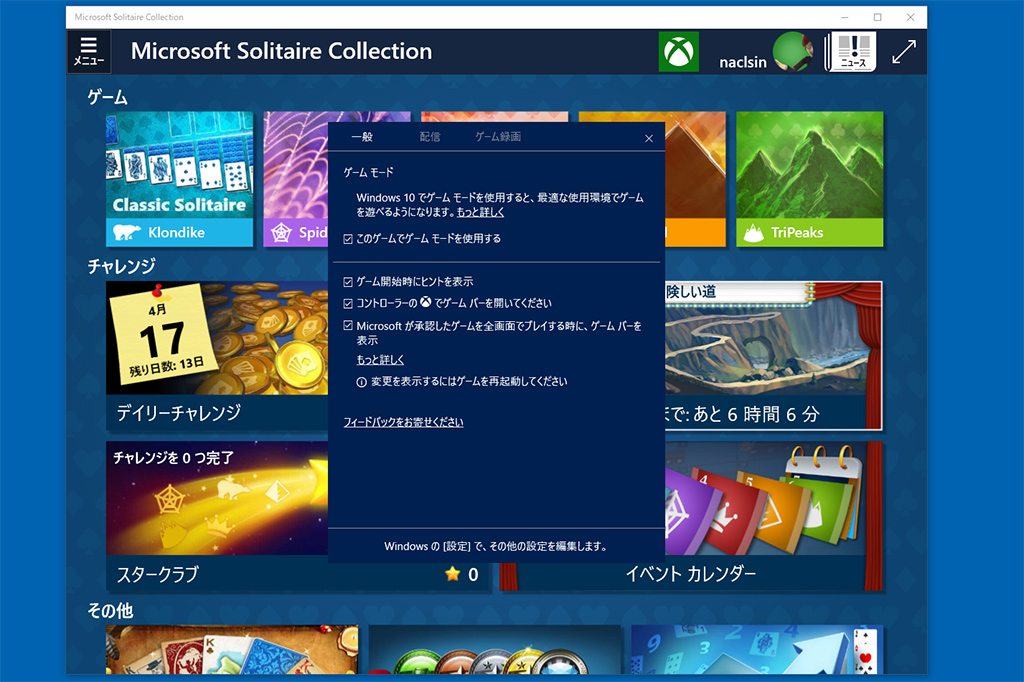Open the hamburger menu (メニュー)
The width and height of the screenshot is (1024, 682).
[89, 51]
